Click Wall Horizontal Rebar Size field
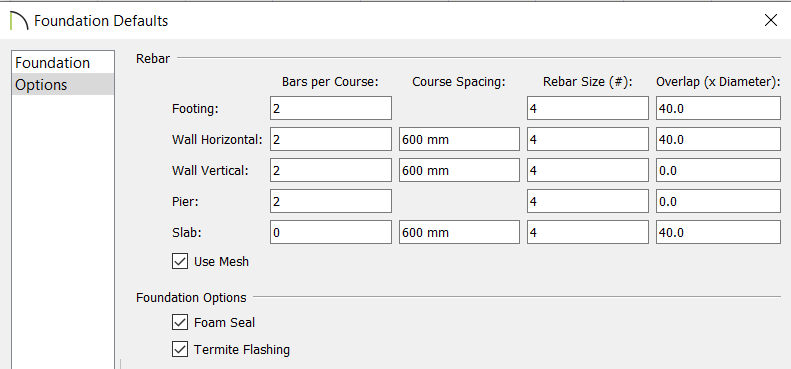 click(588, 139)
